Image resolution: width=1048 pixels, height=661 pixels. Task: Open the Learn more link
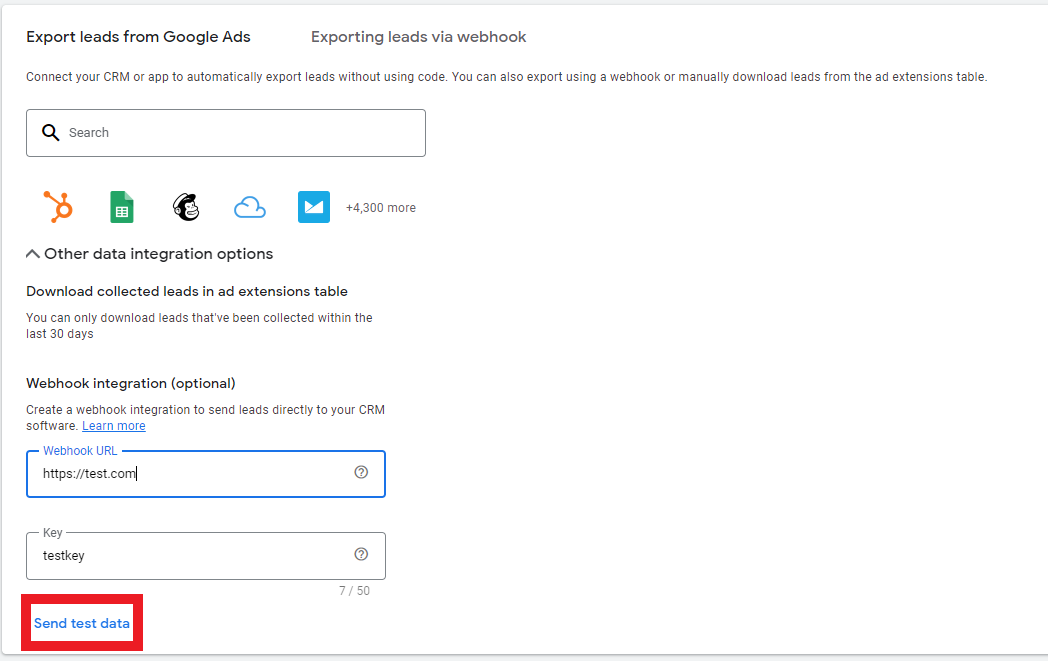[x=113, y=425]
